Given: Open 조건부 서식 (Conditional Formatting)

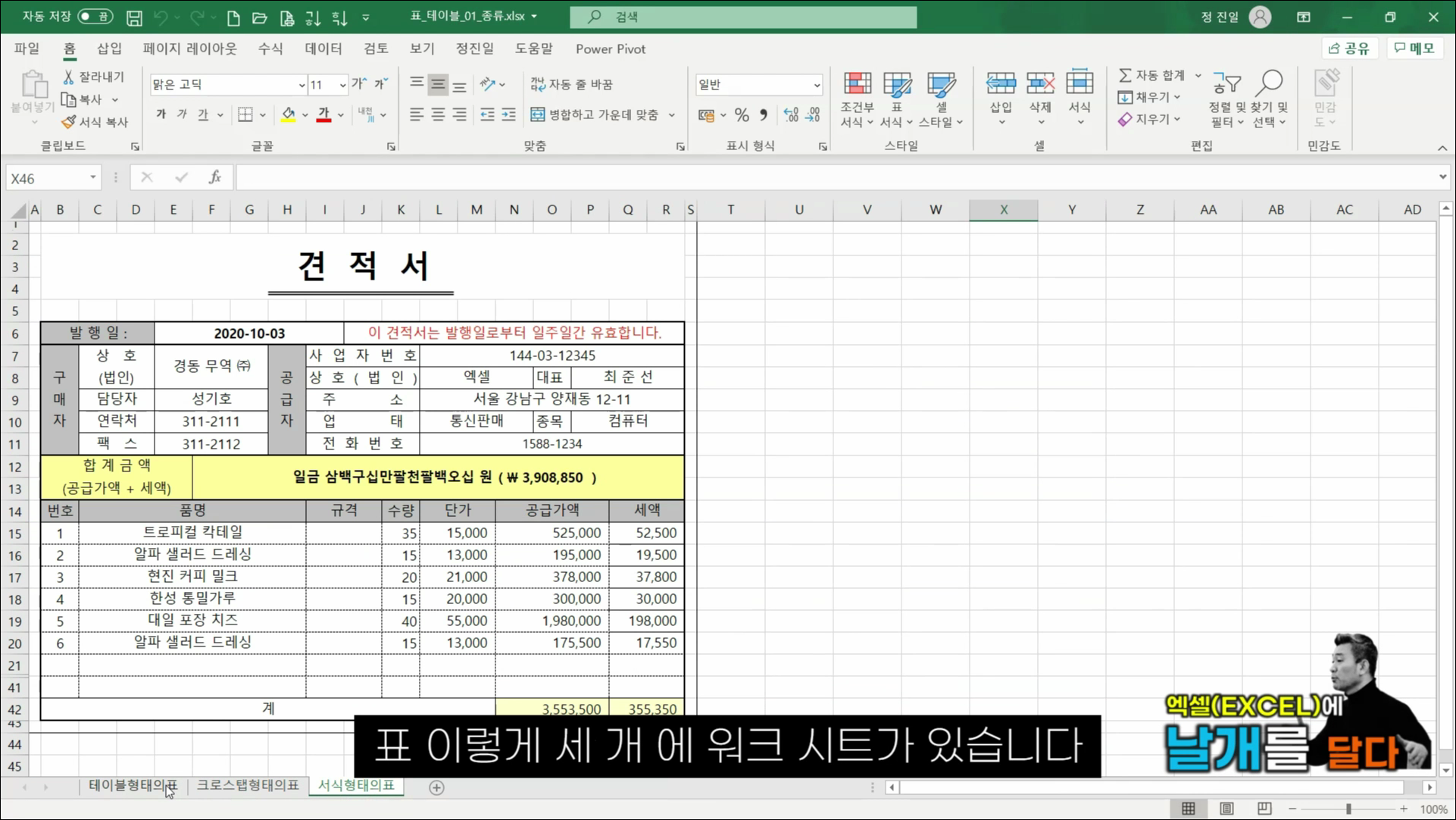Looking at the screenshot, I should (858, 99).
